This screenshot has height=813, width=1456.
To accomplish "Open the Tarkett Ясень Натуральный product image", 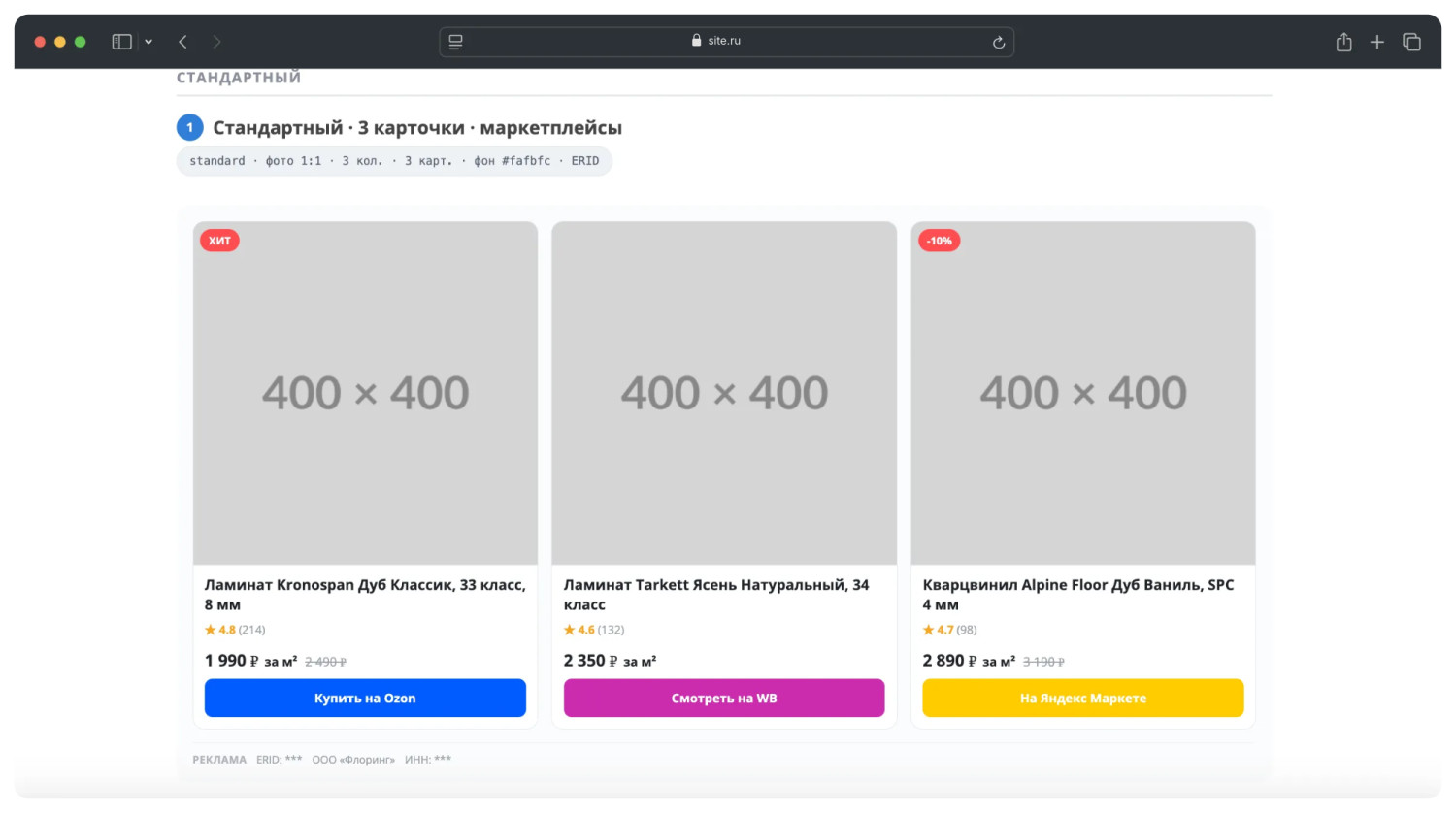I will 724,393.
